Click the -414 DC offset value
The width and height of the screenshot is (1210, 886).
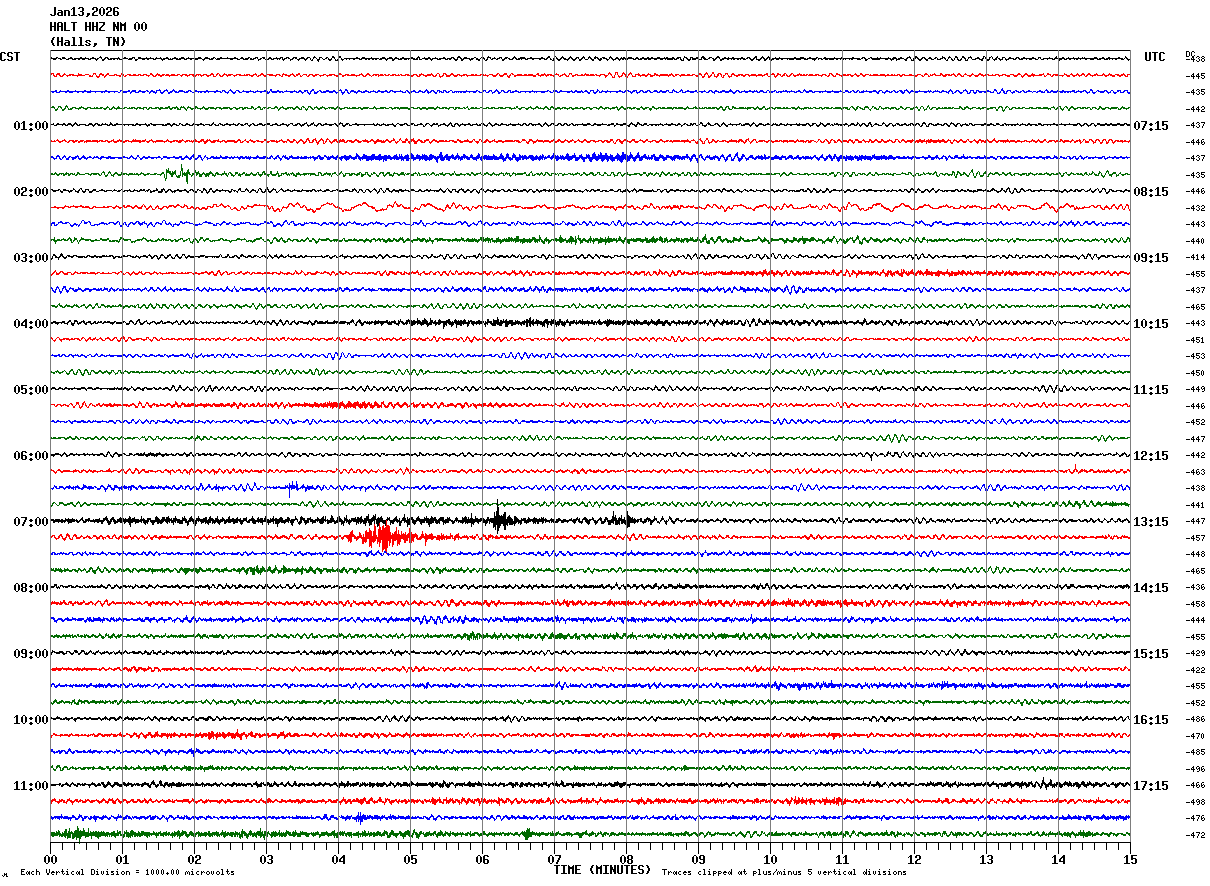[x=1195, y=258]
